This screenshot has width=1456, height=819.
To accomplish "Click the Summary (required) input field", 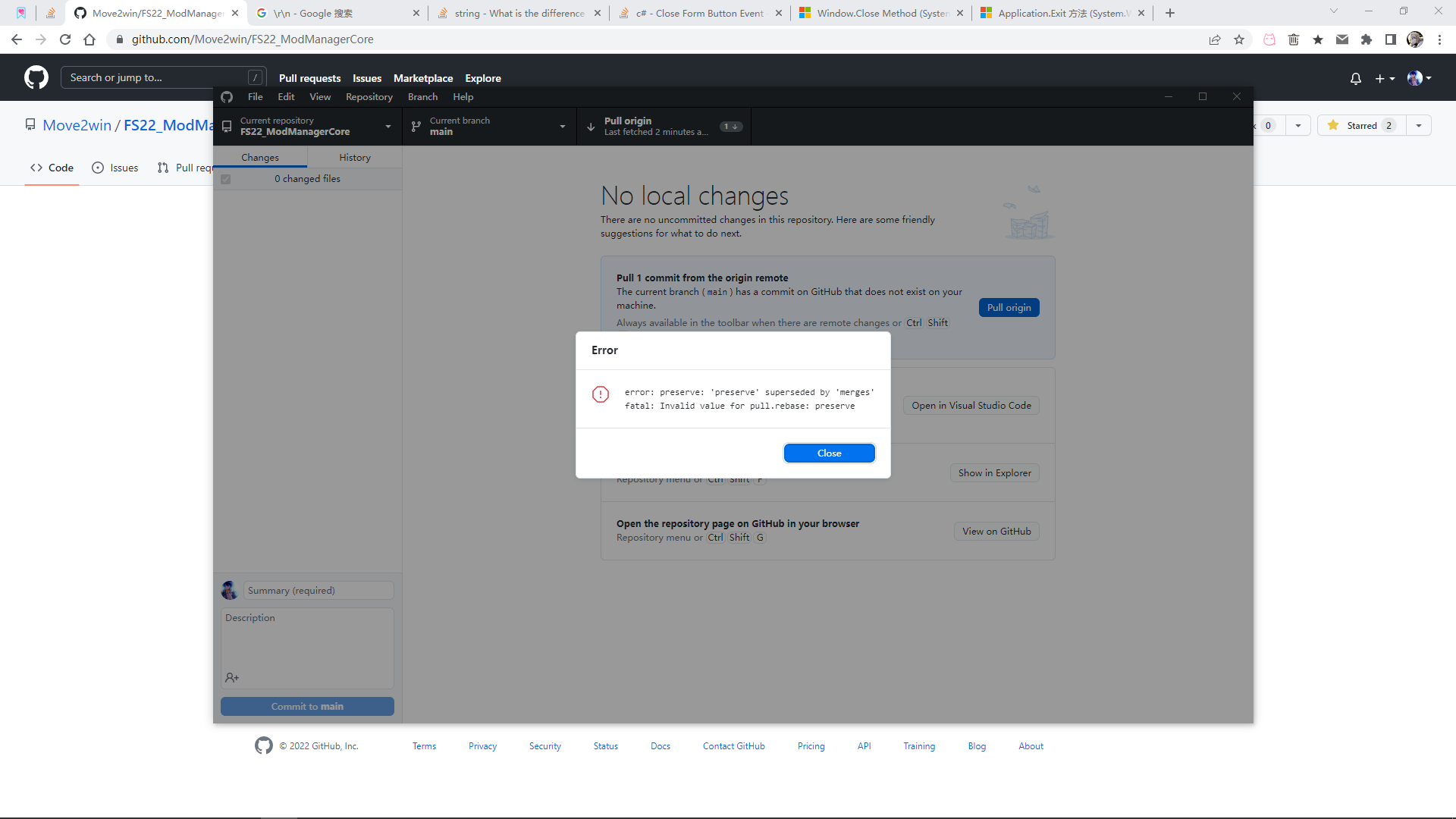I will point(318,590).
